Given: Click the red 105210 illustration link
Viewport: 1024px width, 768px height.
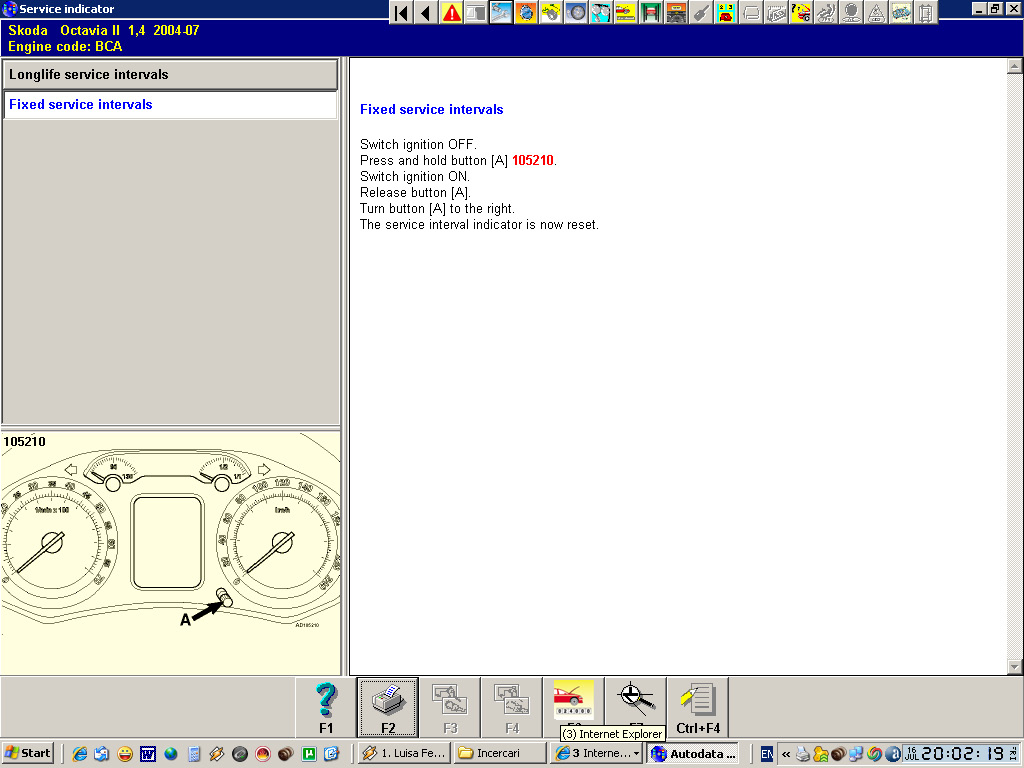Looking at the screenshot, I should click(532, 161).
